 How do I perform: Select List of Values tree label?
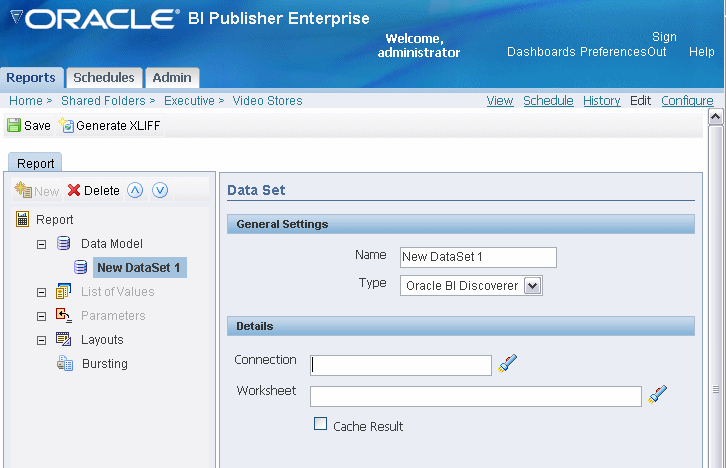click(118, 292)
